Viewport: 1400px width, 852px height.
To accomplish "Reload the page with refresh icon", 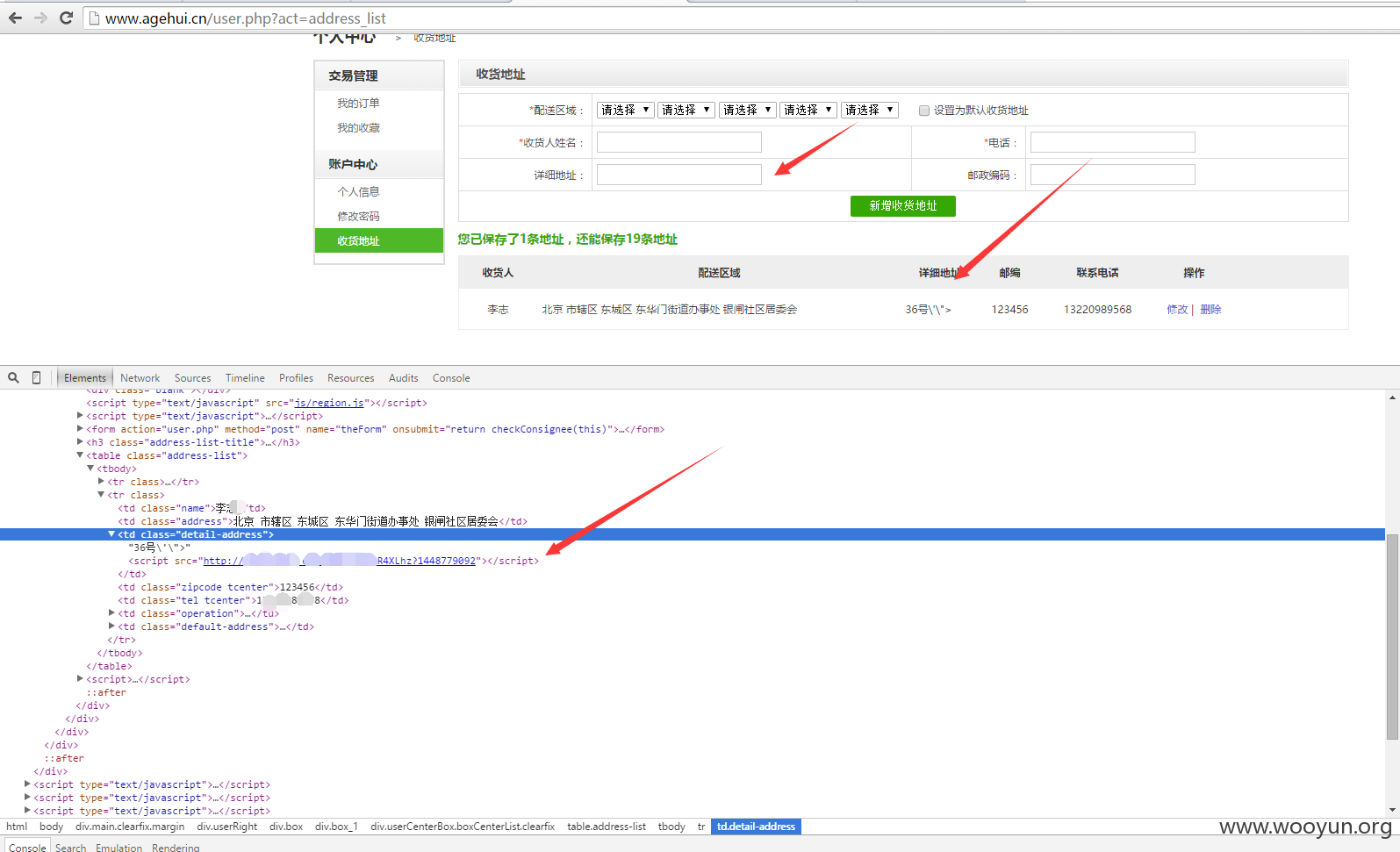I will [x=66, y=18].
